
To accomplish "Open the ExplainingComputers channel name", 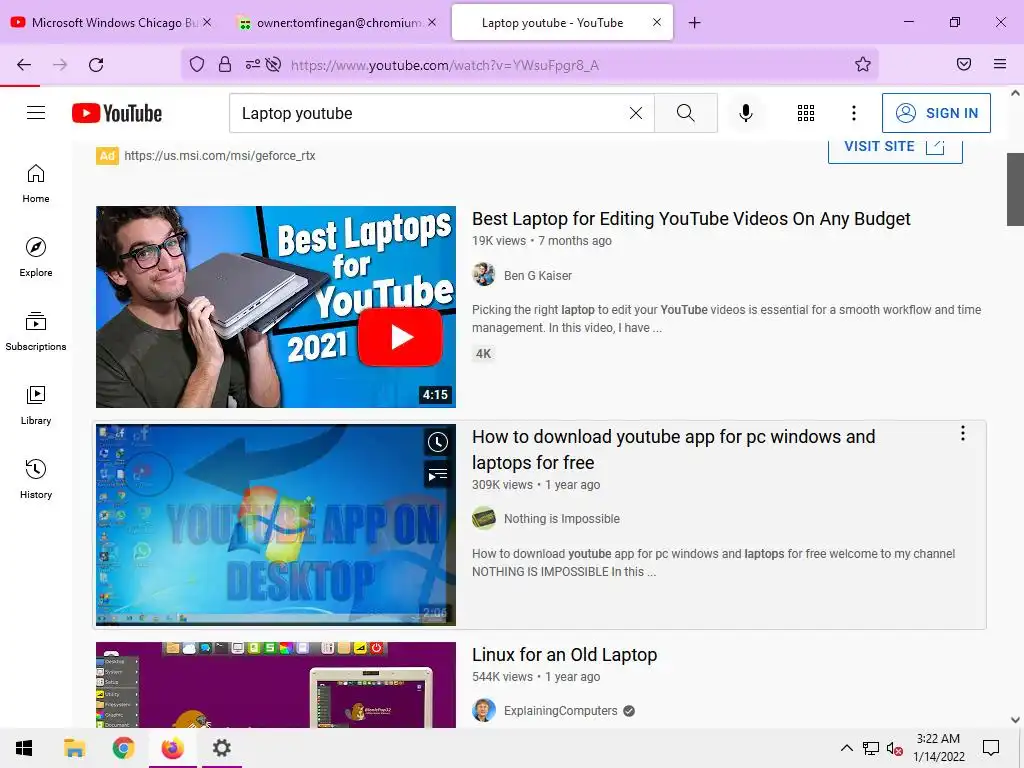I will point(560,711).
